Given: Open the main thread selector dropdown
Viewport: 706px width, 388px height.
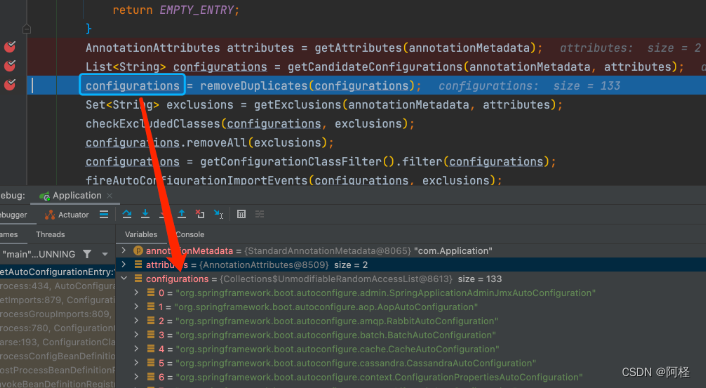Looking at the screenshot, I should 105,254.
